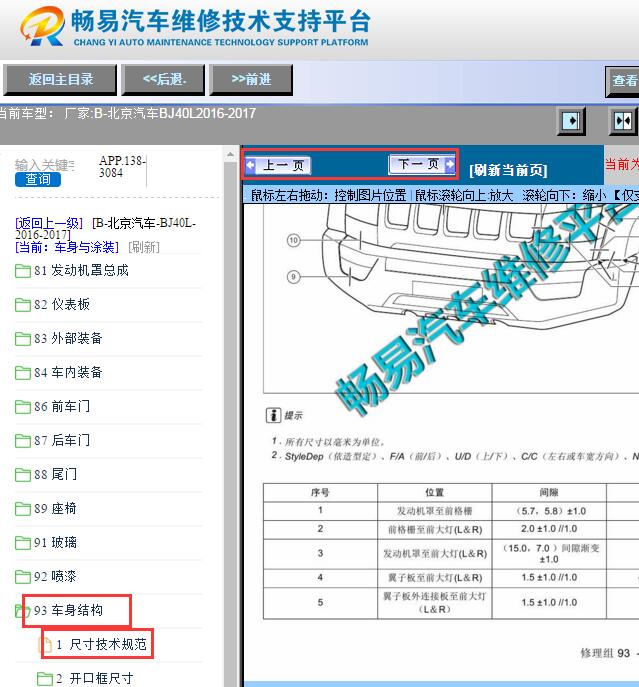This screenshot has height=687, width=639.
Task: Go back with the <<后退 button
Action: pos(163,80)
